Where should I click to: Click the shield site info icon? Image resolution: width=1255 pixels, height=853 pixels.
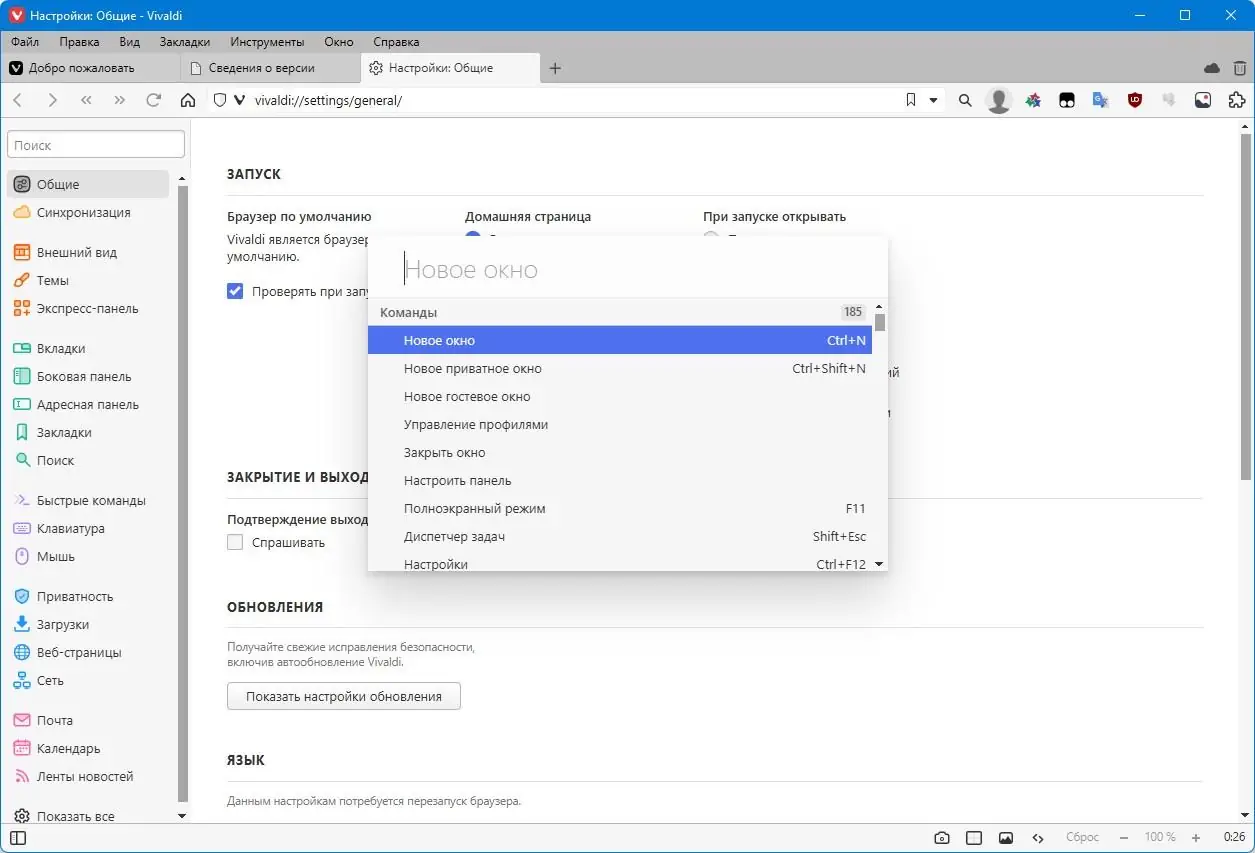click(x=220, y=100)
